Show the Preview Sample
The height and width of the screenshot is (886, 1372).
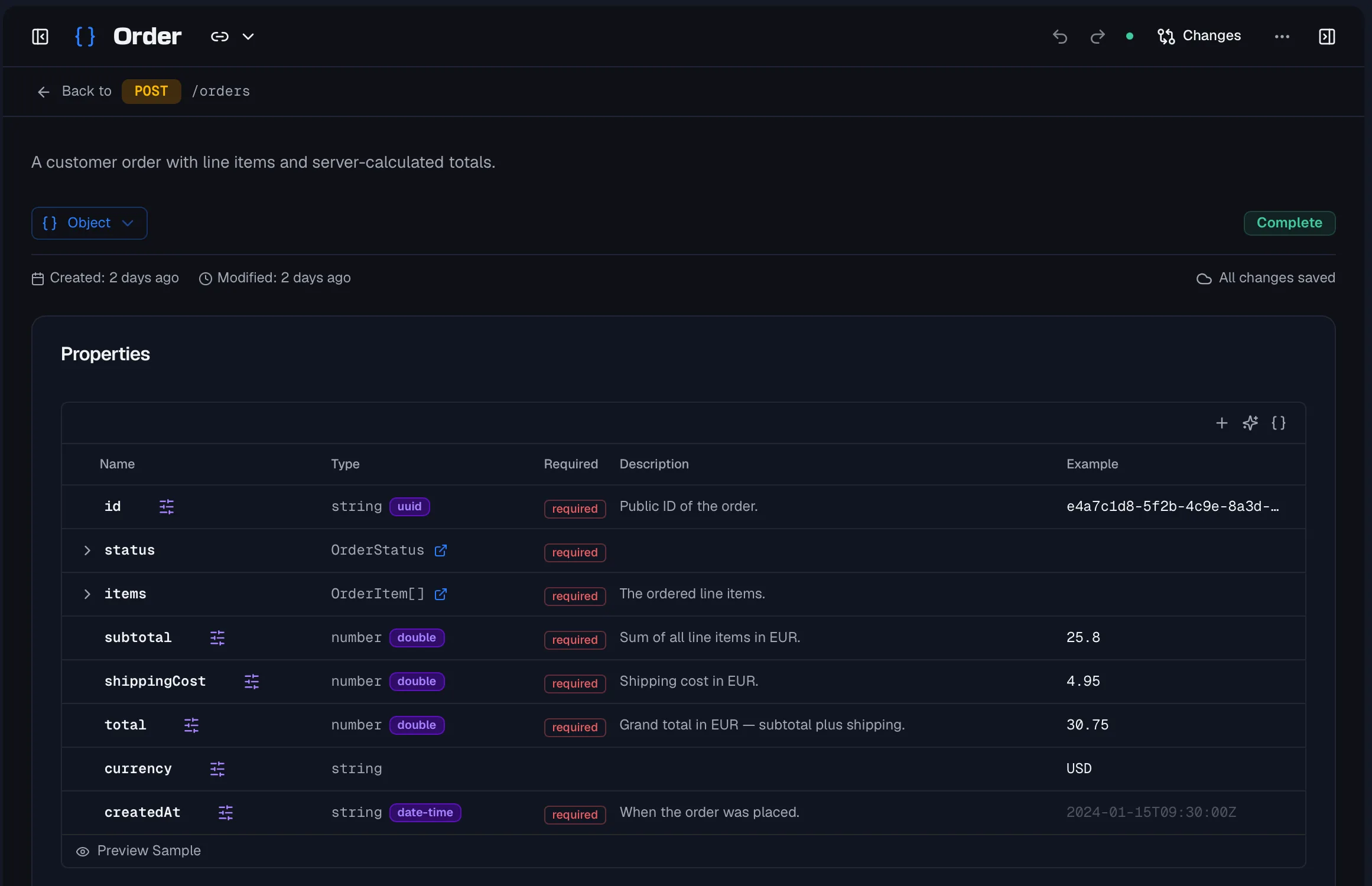(x=138, y=851)
